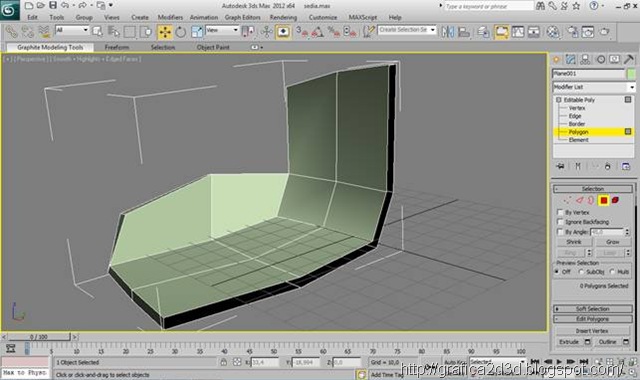This screenshot has width=640, height=380.
Task: Open the Modify panel tab icon
Action: pyautogui.click(x=571, y=60)
